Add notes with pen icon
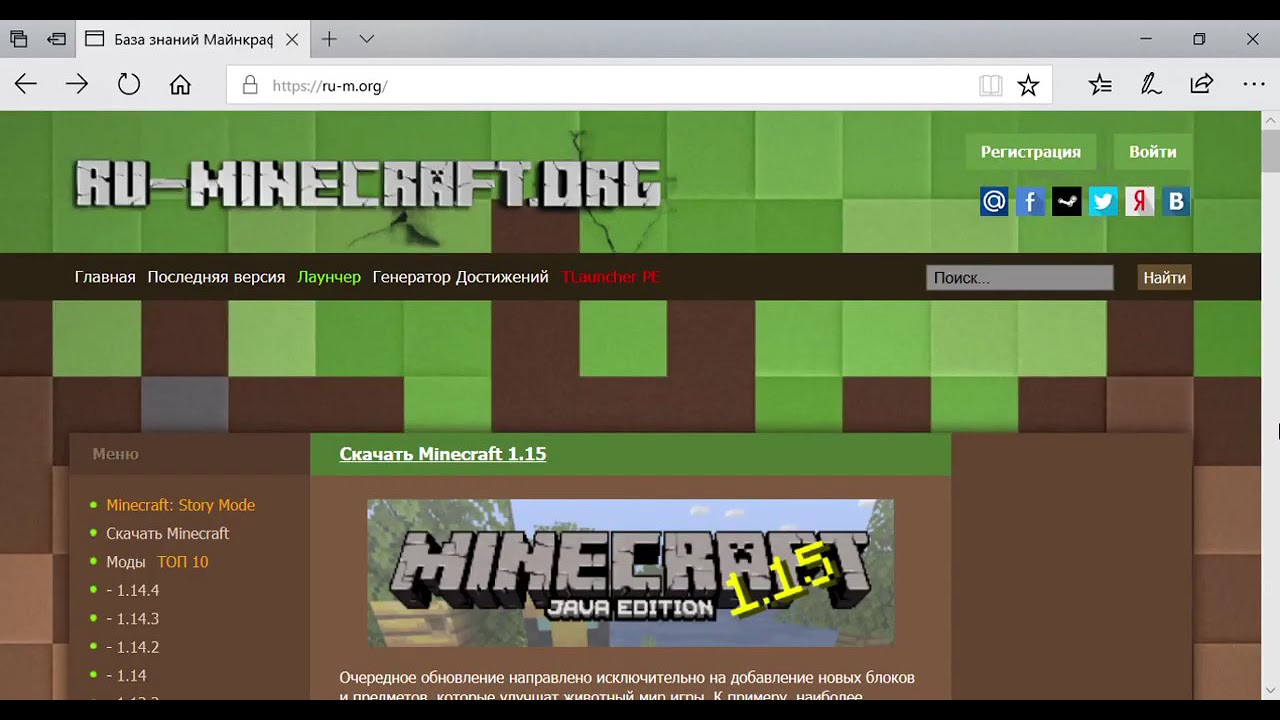The height and width of the screenshot is (720, 1280). tap(1151, 85)
